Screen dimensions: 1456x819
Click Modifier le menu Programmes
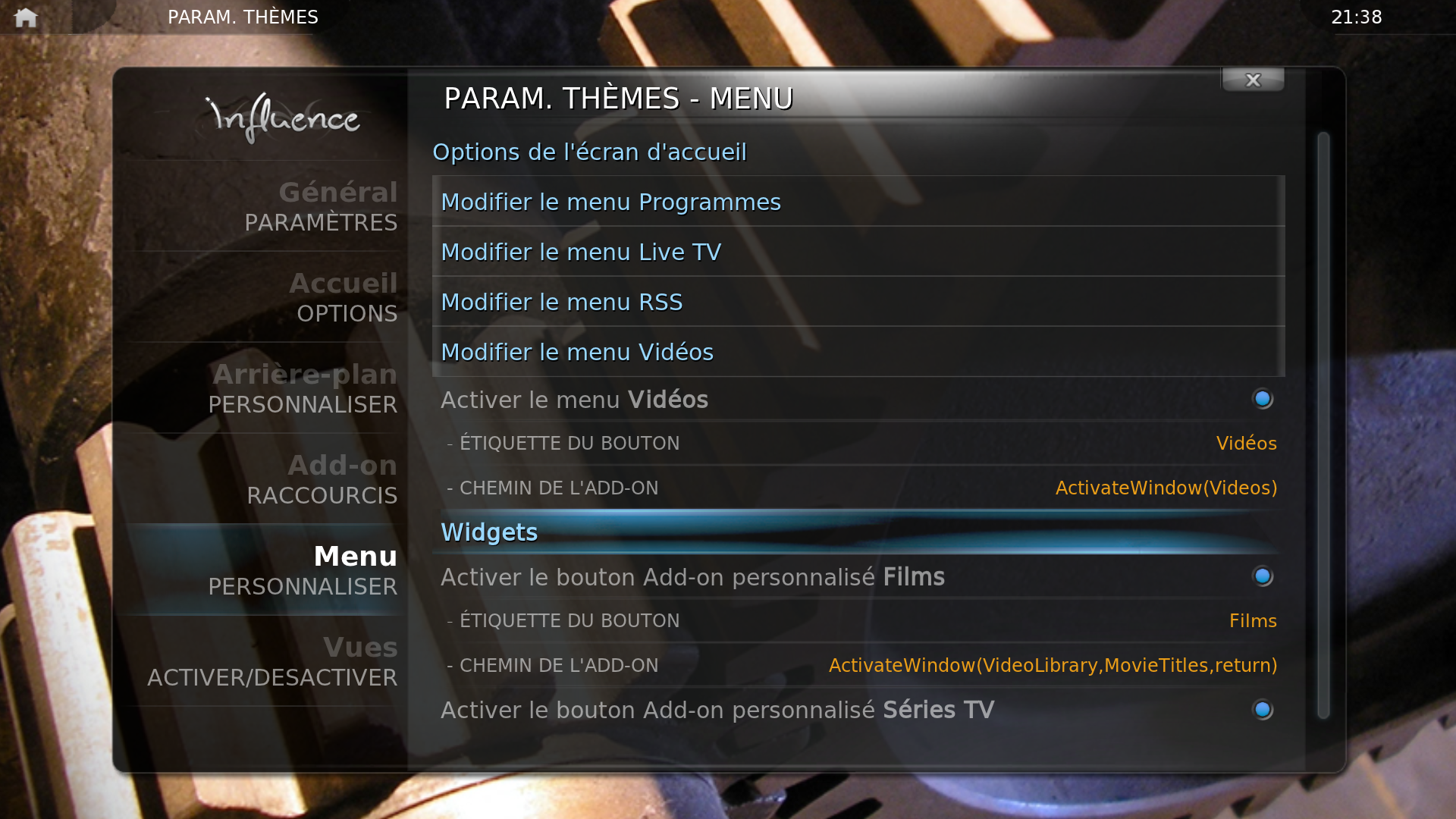tap(858, 202)
